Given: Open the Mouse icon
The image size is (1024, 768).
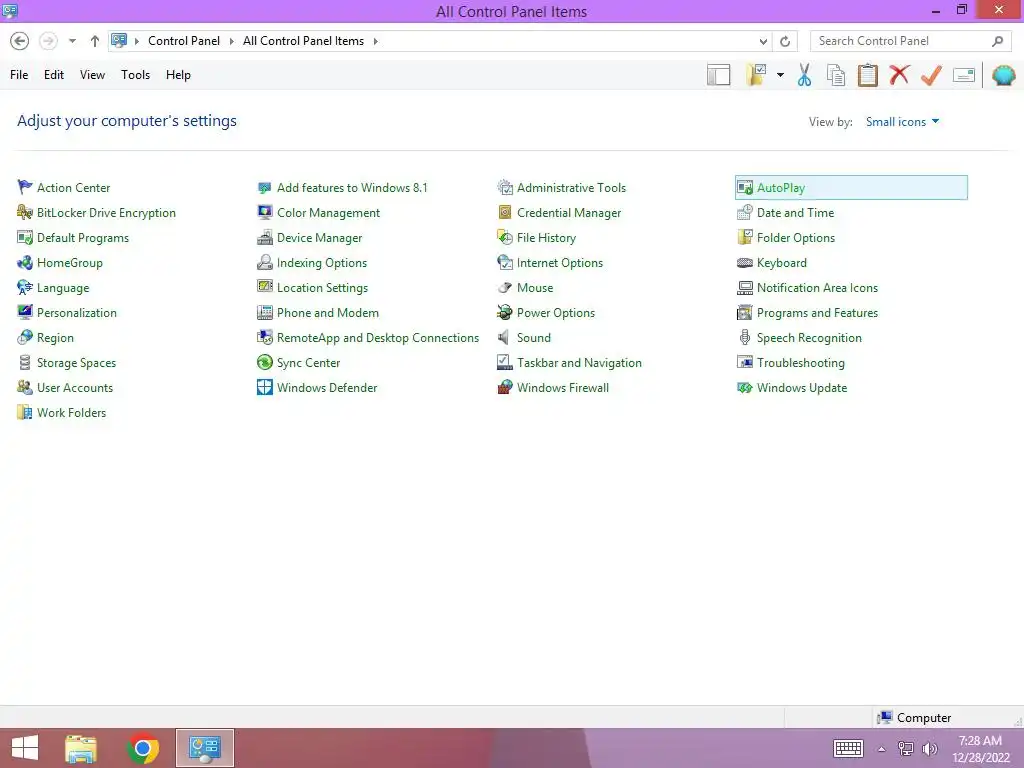Looking at the screenshot, I should (505, 288).
